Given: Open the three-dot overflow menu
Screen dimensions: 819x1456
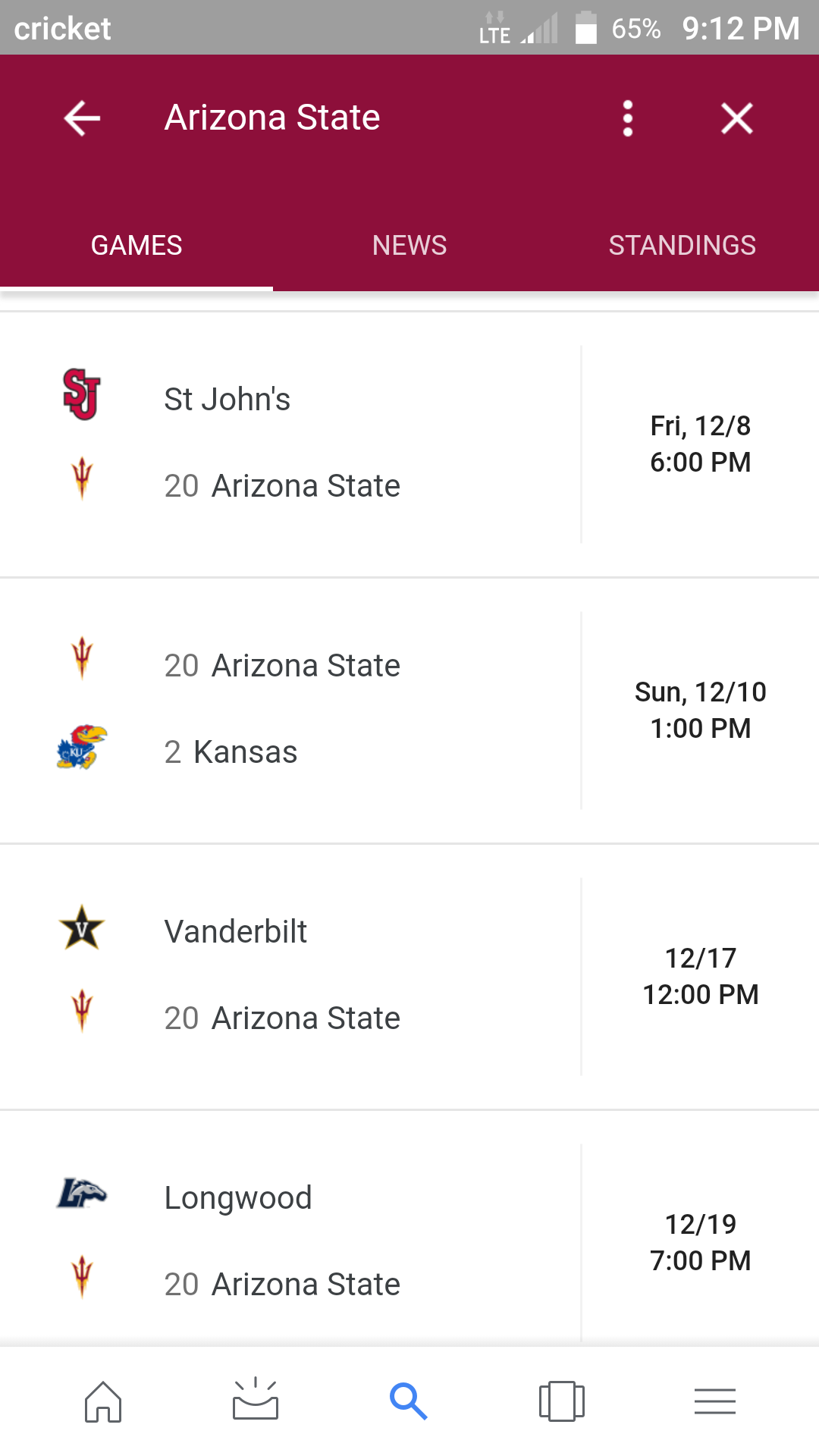Looking at the screenshot, I should [x=627, y=118].
